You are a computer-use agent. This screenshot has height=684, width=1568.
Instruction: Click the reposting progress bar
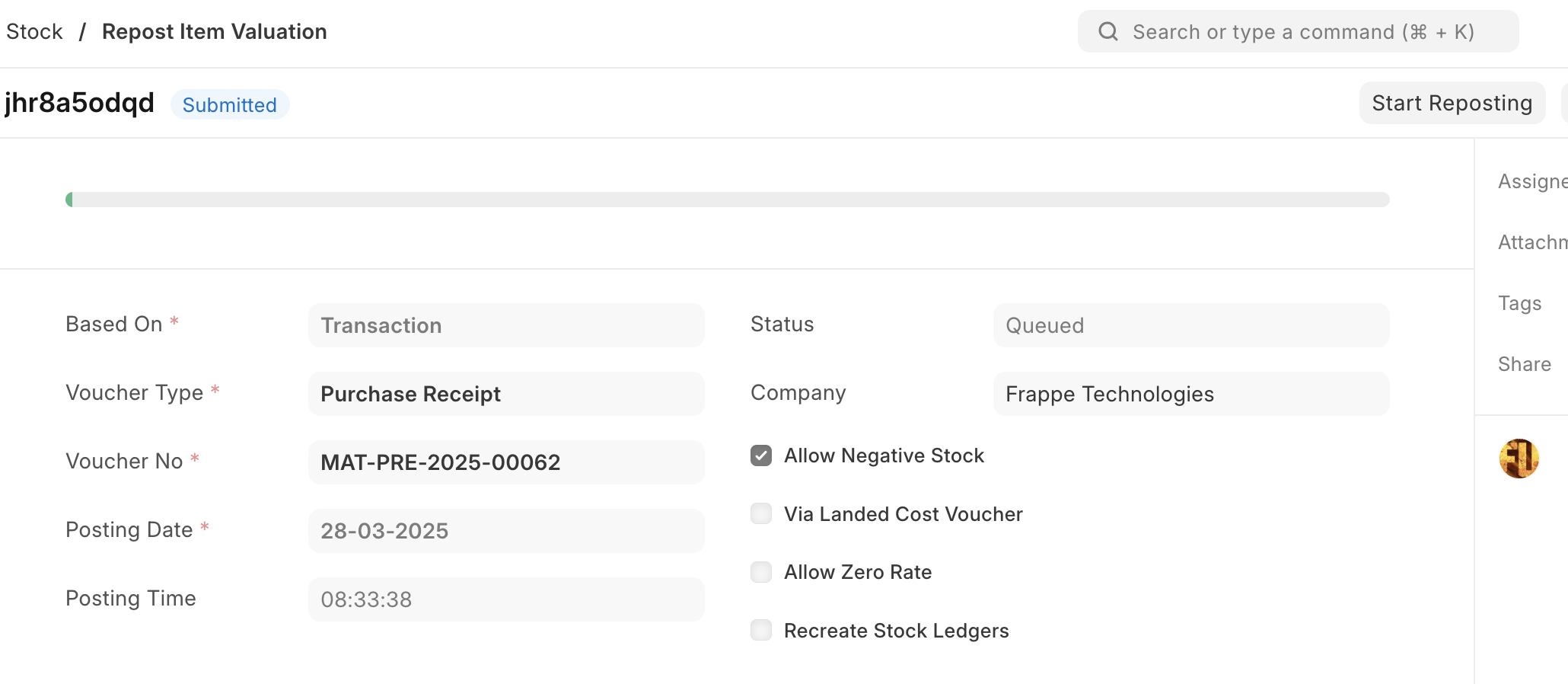click(x=727, y=200)
